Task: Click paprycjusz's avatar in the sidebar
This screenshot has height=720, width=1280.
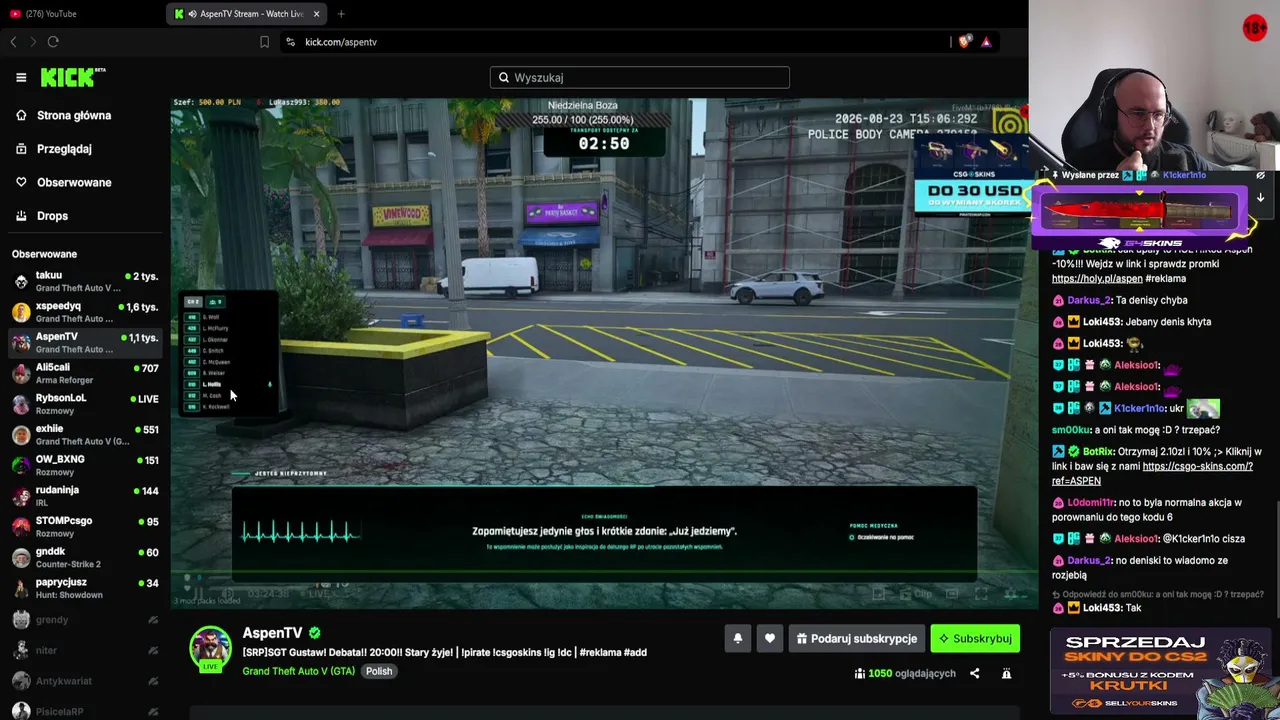Action: (x=21, y=588)
